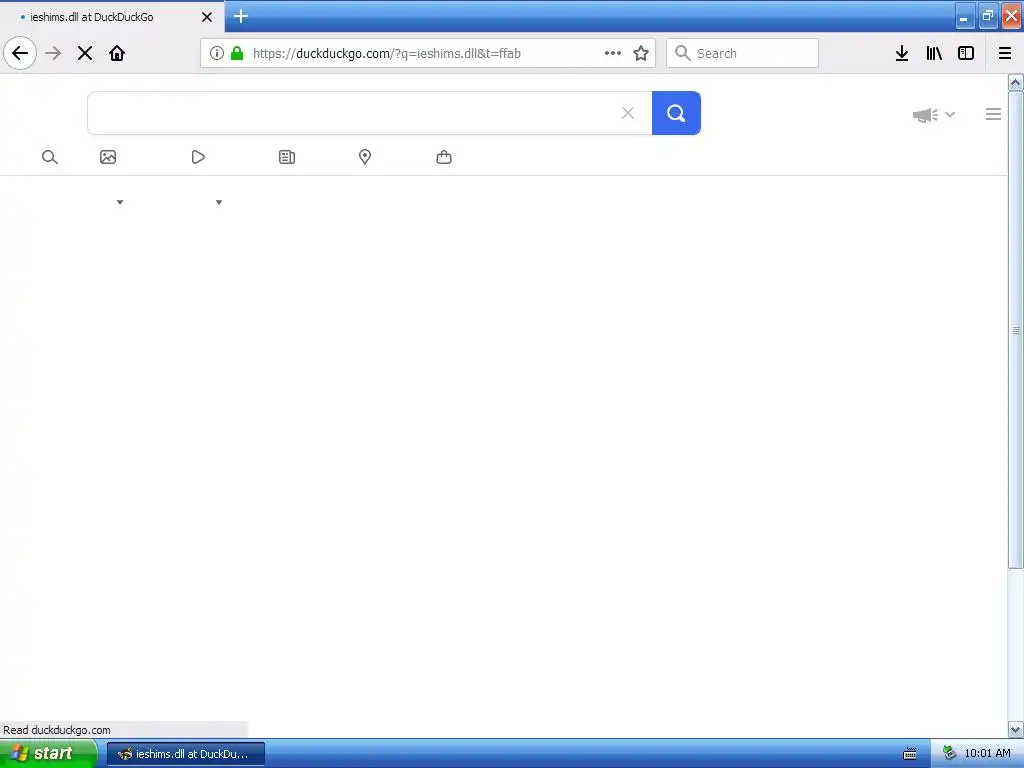
Task: Expand the second filter dropdown arrow
Action: click(x=219, y=202)
